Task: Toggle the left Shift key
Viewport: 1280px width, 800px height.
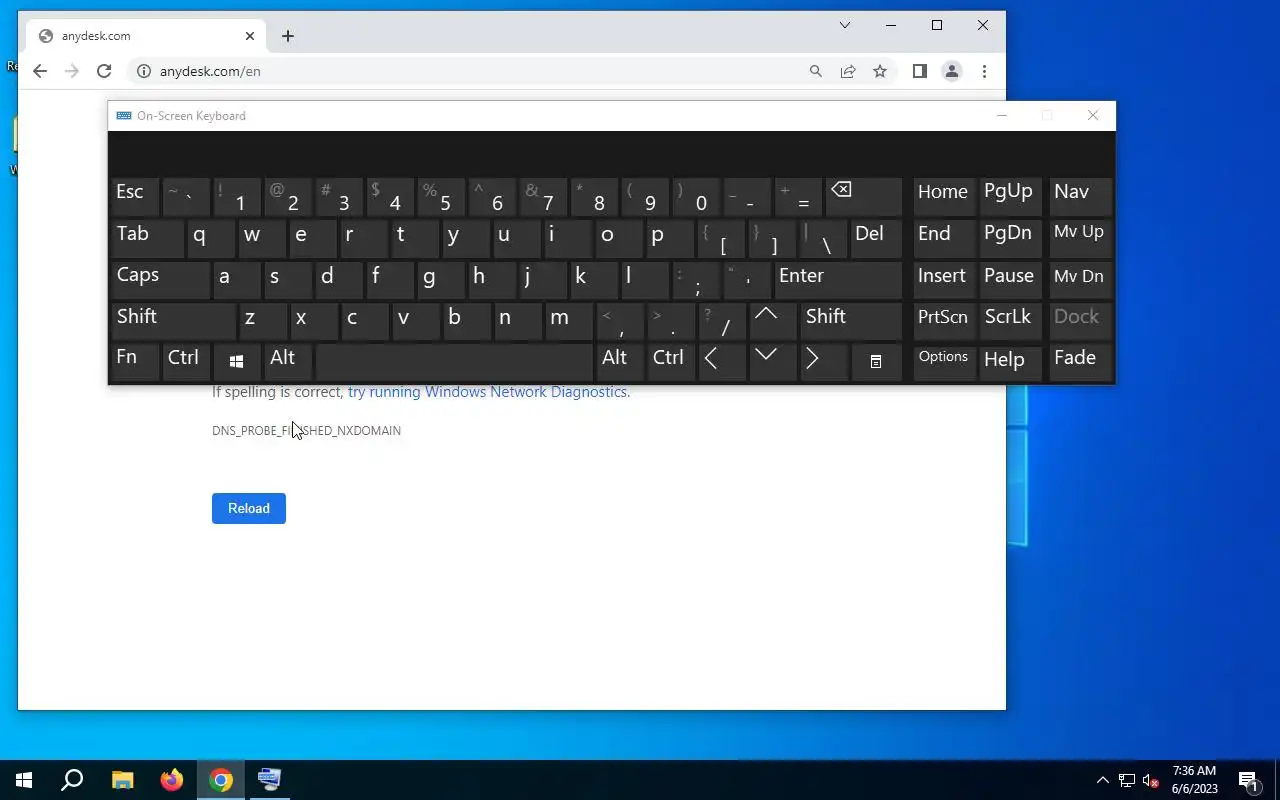Action: pyautogui.click(x=172, y=321)
